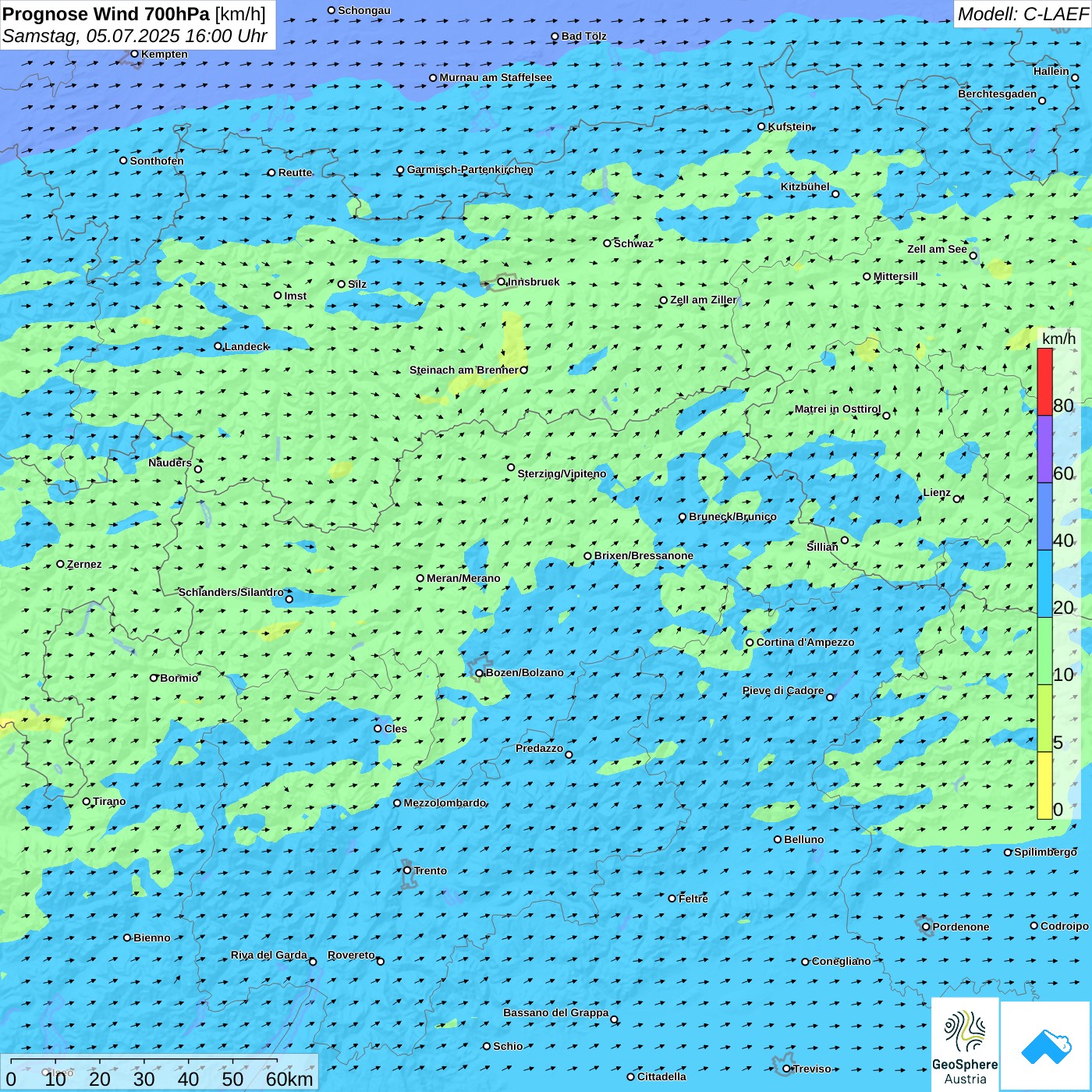The width and height of the screenshot is (1092, 1092).
Task: Click the Innsbruck city marker
Action: (502, 282)
